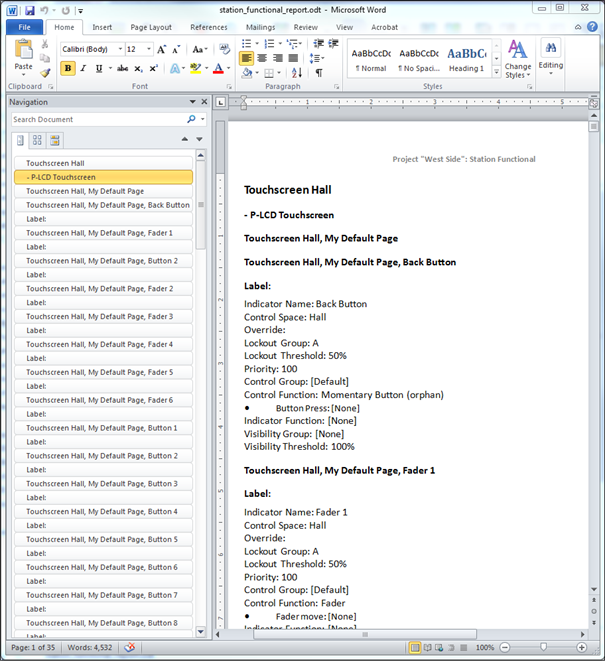Apply italic formatting
605x666 pixels.
coord(83,68)
